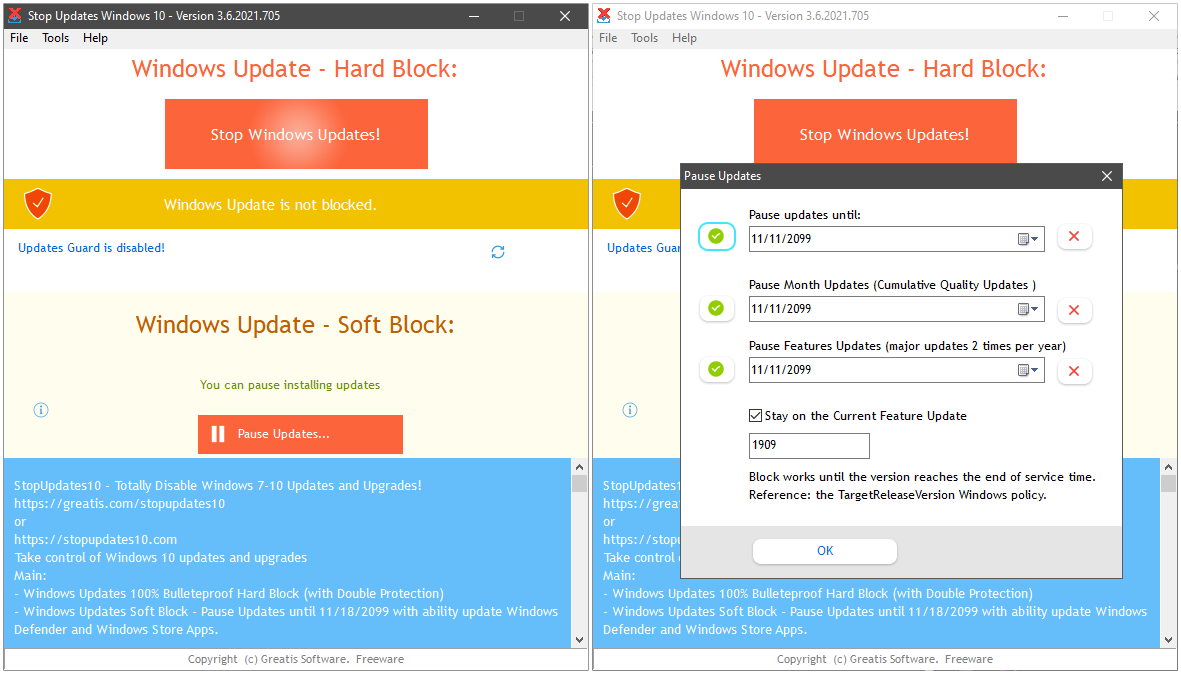Viewport: 1181px width, 674px height.
Task: Open Tools menu in right window
Action: [645, 38]
